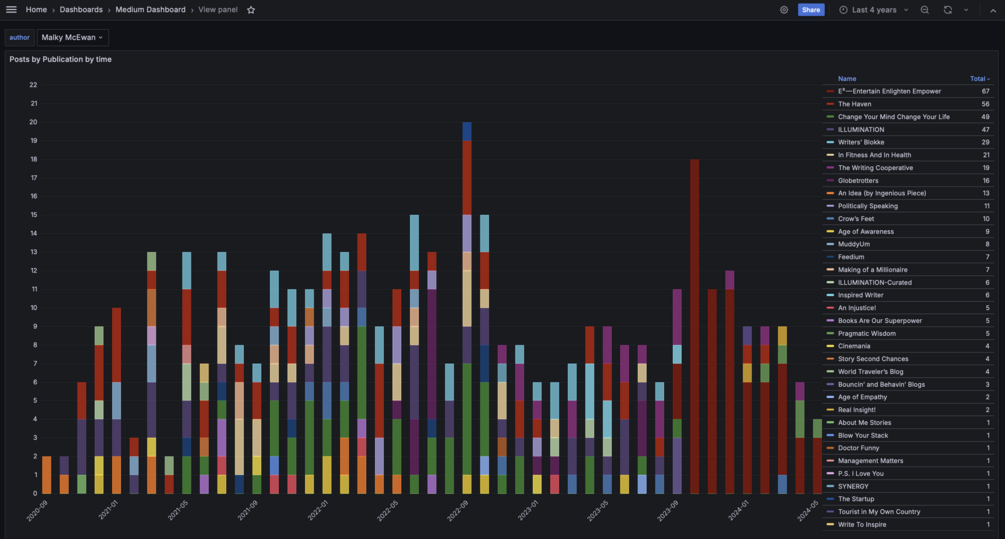Select Doctor Funny legend entry

(858, 448)
